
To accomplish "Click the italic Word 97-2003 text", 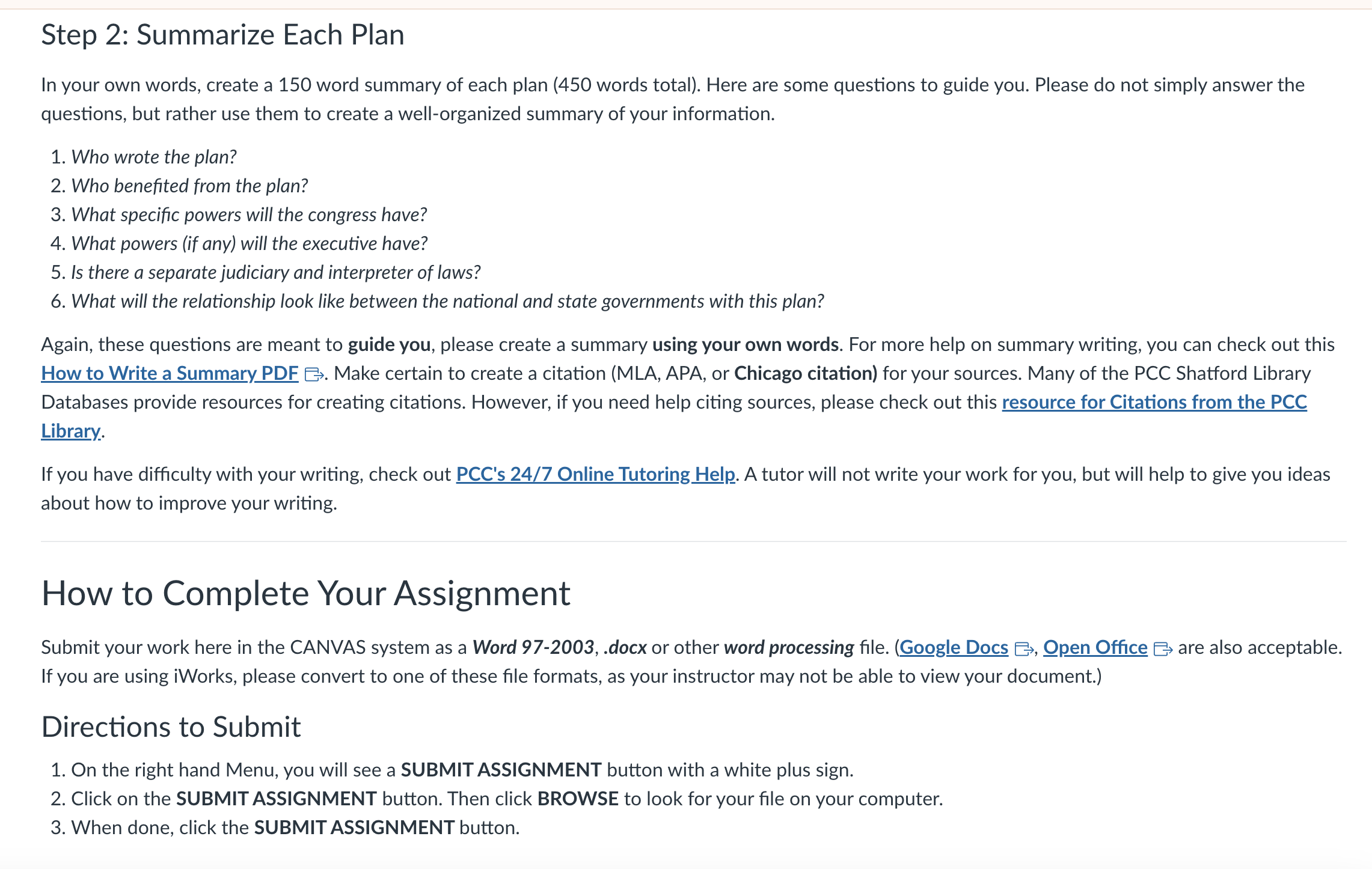I will pyautogui.click(x=533, y=647).
